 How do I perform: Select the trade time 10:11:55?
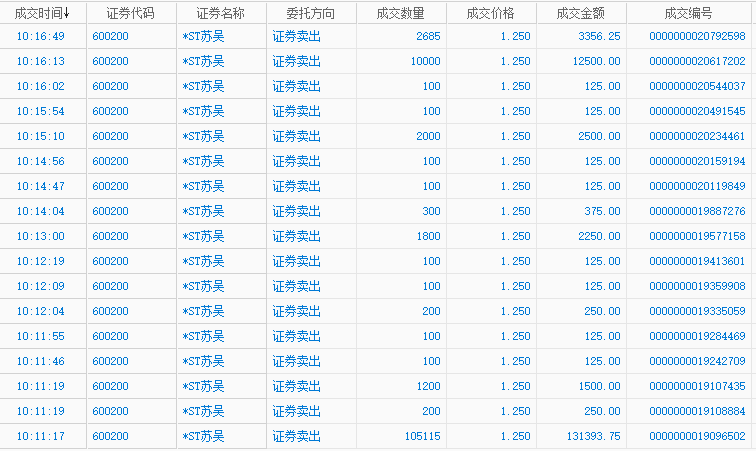[x=40, y=336]
